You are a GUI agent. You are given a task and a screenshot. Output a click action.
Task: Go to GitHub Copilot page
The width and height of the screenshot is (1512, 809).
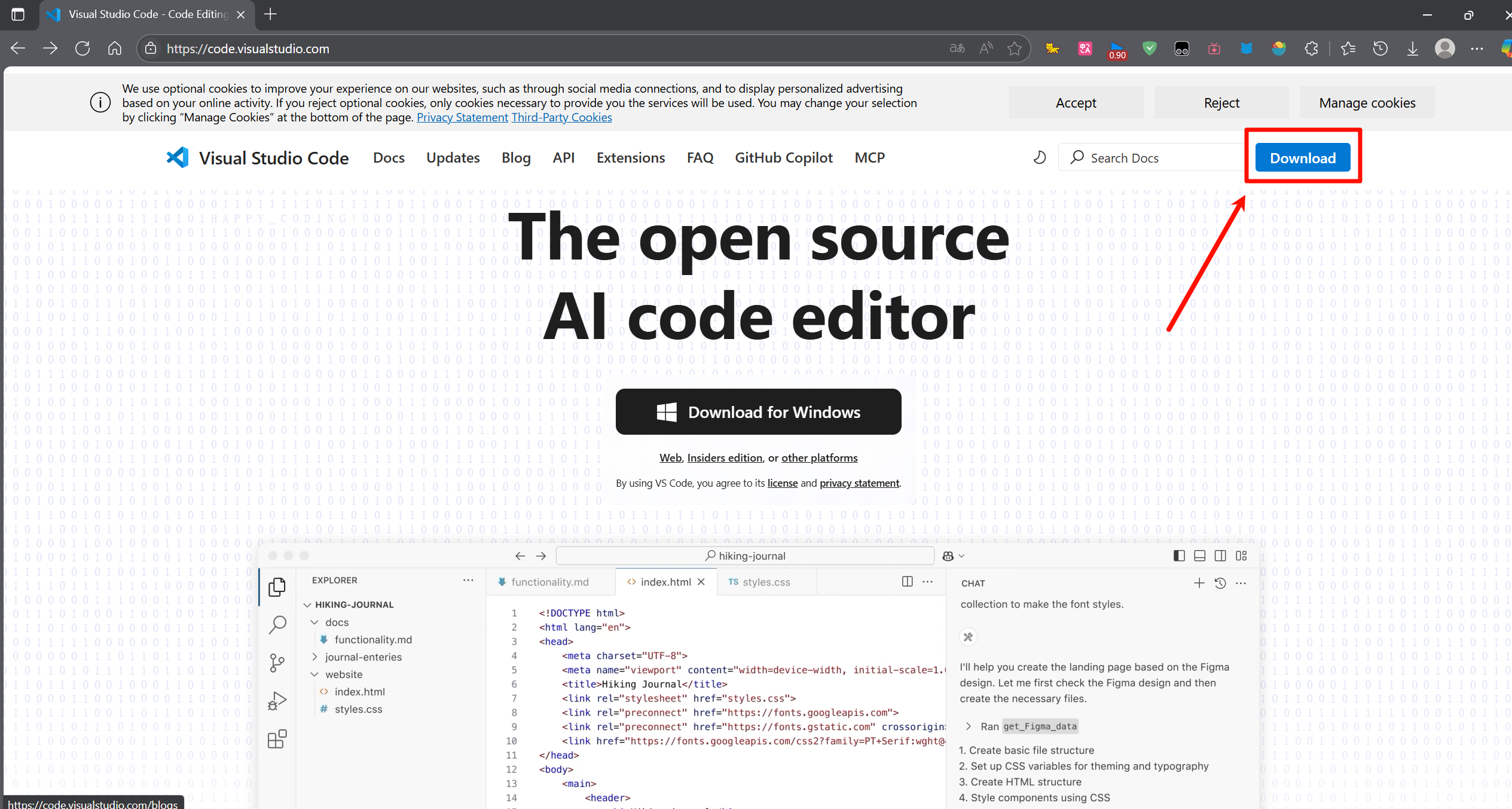tap(784, 158)
